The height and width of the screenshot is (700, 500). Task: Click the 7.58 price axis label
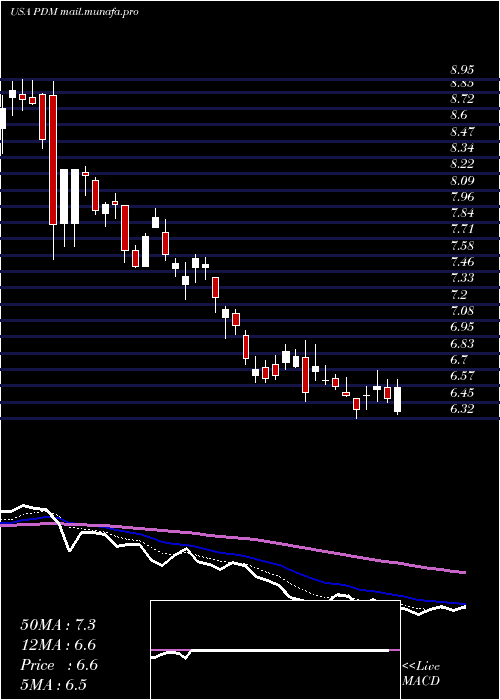[462, 246]
